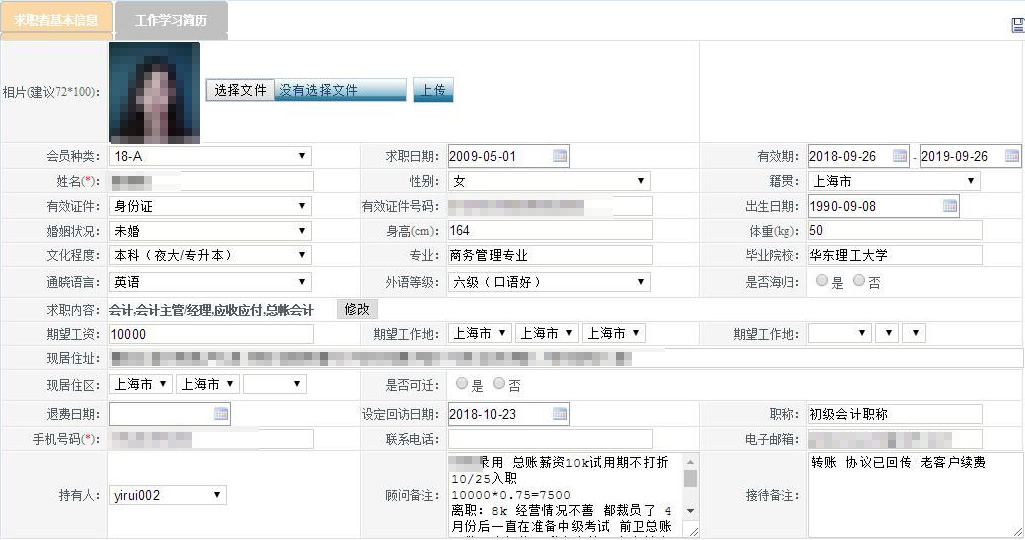
Task: Click the 职称 field 初级会计职称
Action: click(x=895, y=414)
